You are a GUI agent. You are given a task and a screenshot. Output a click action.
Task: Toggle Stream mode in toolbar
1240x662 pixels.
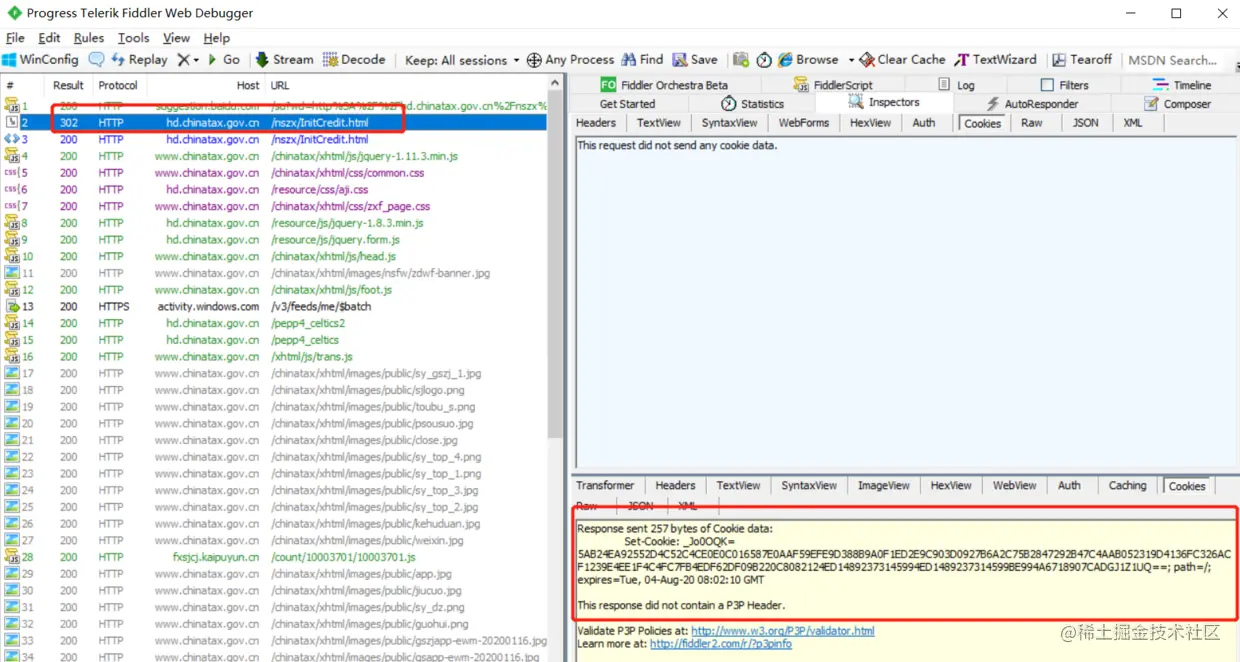[284, 60]
